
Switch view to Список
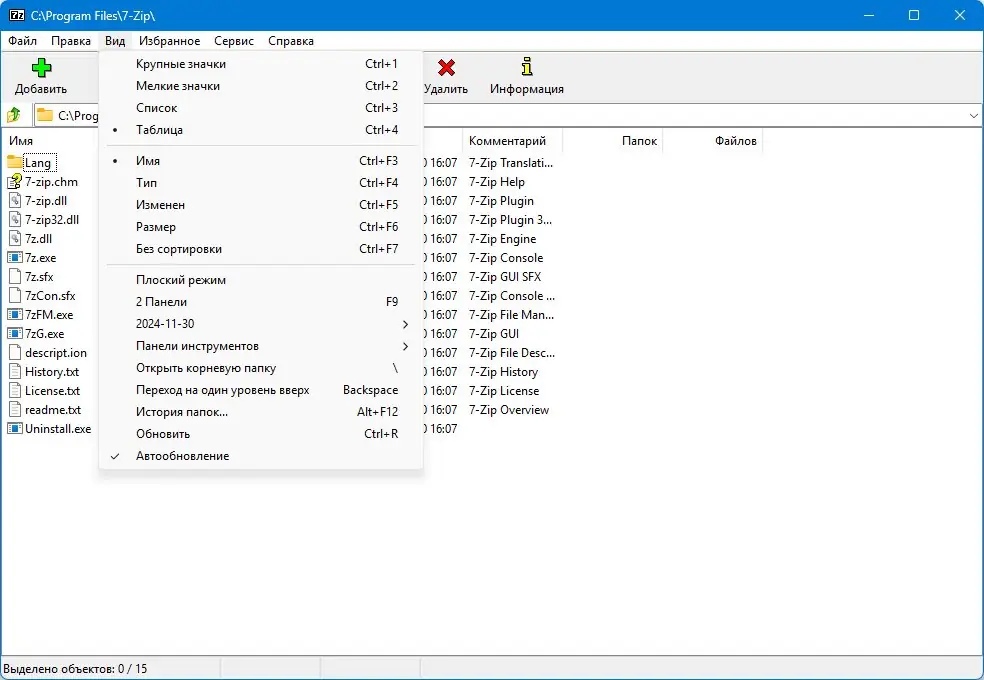point(260,108)
